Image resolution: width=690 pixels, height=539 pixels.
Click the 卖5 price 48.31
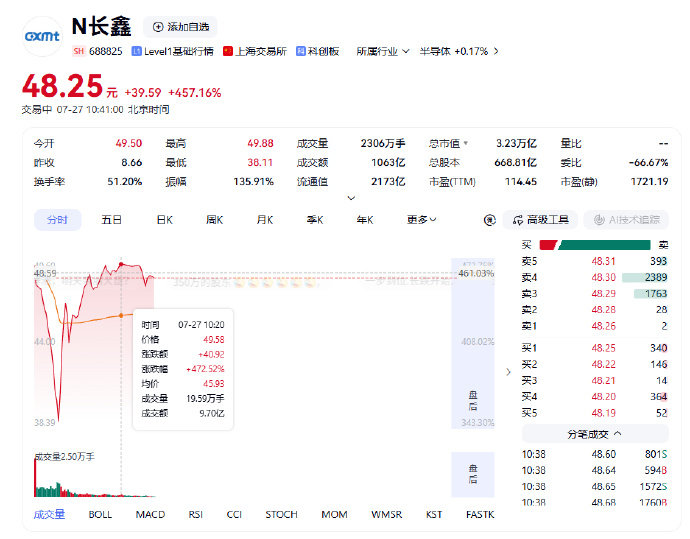(603, 261)
